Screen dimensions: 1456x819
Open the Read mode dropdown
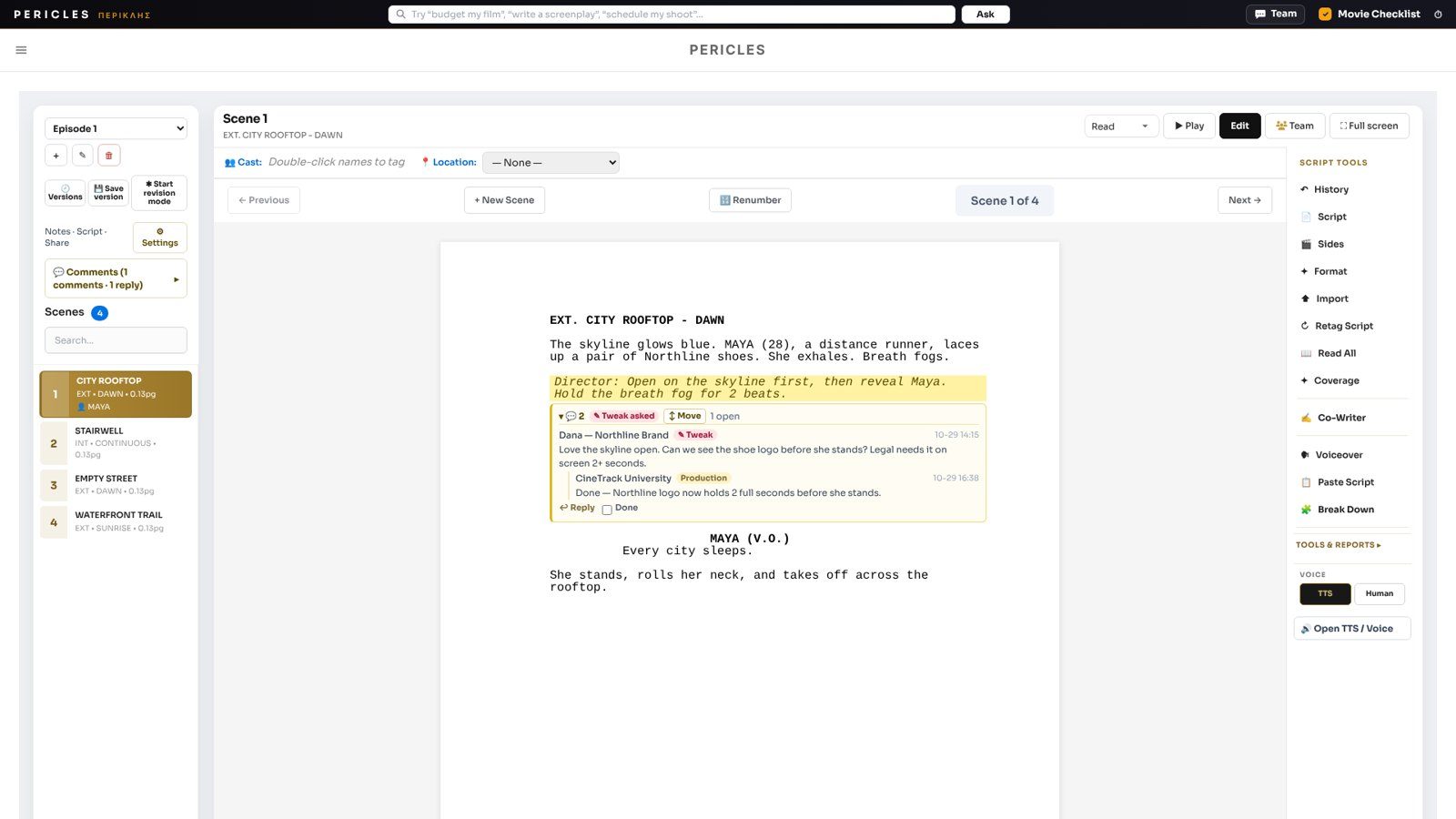click(x=1121, y=126)
